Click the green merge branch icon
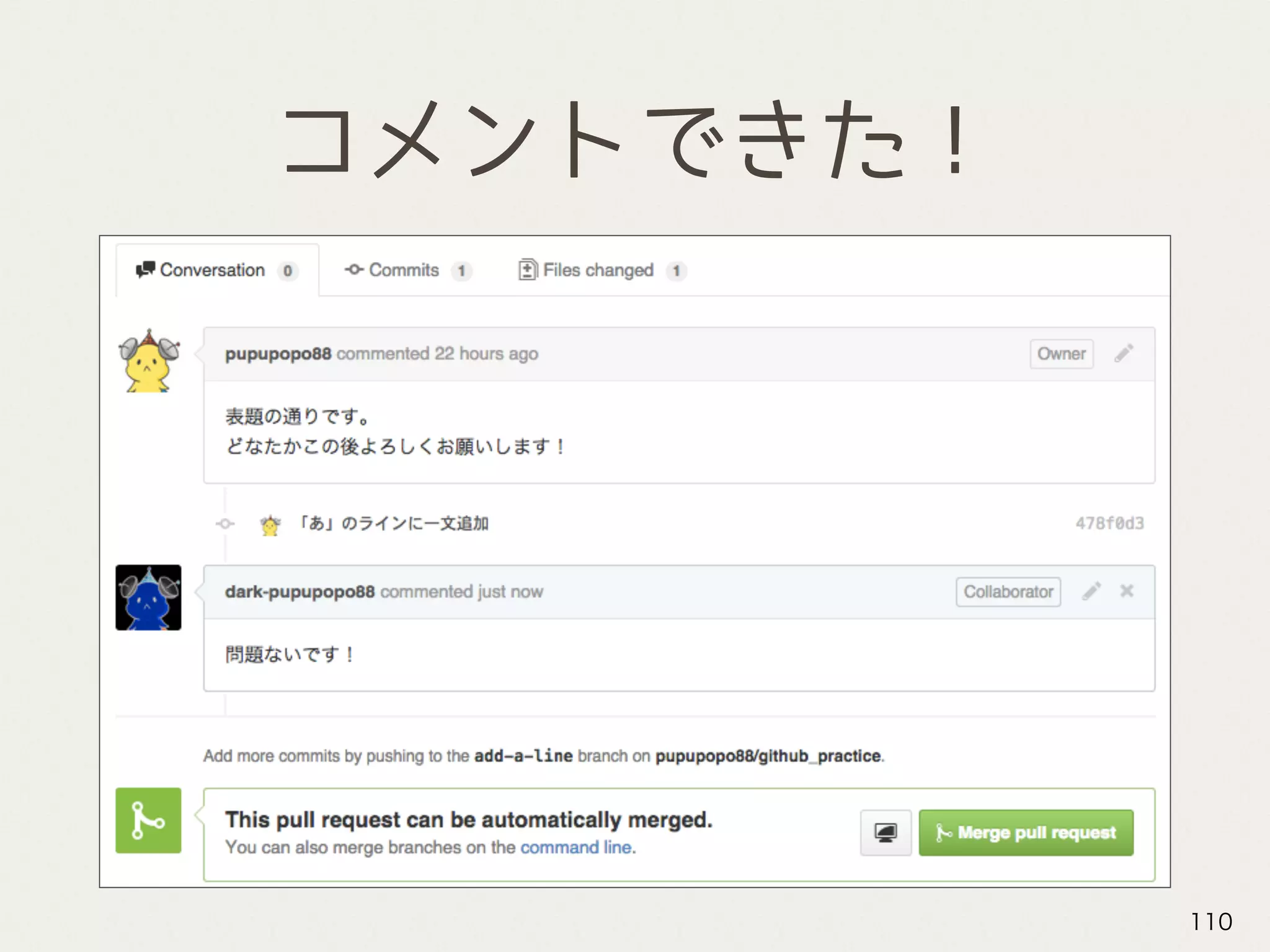 (148, 820)
